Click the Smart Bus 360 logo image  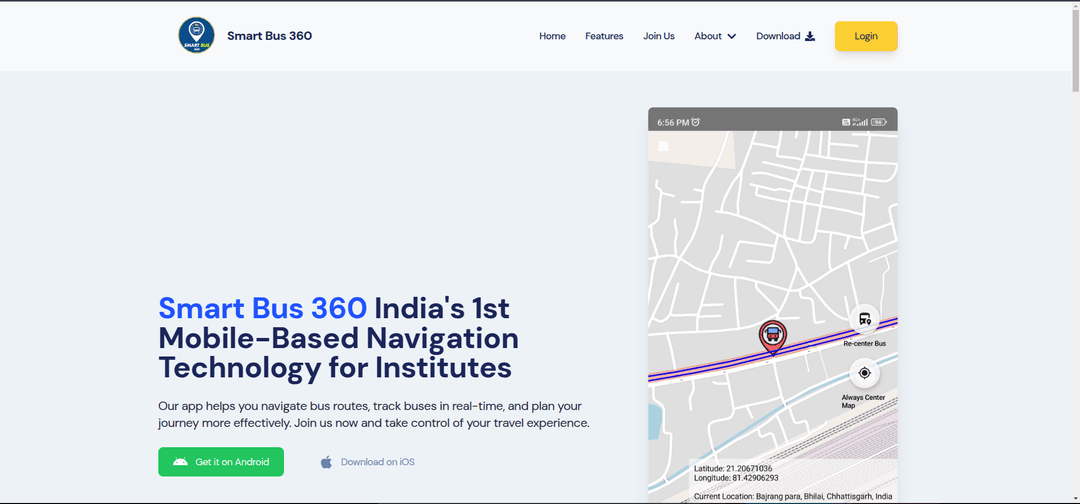[196, 36]
